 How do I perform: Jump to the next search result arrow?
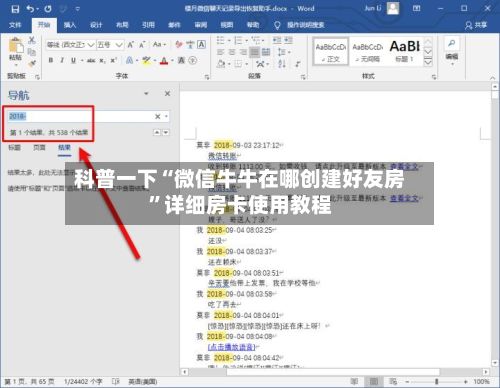click(x=166, y=133)
